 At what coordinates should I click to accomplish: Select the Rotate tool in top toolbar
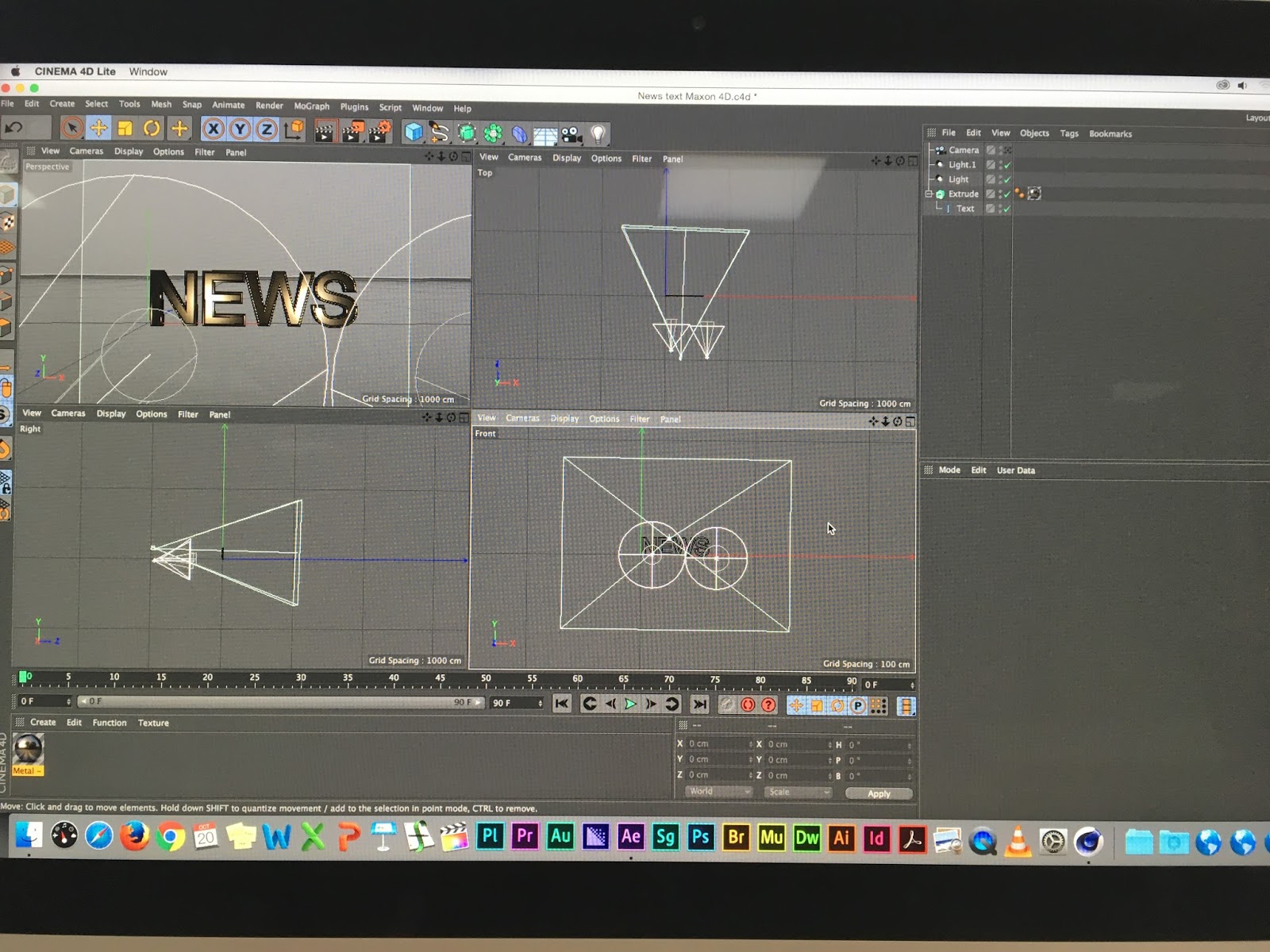pyautogui.click(x=152, y=128)
